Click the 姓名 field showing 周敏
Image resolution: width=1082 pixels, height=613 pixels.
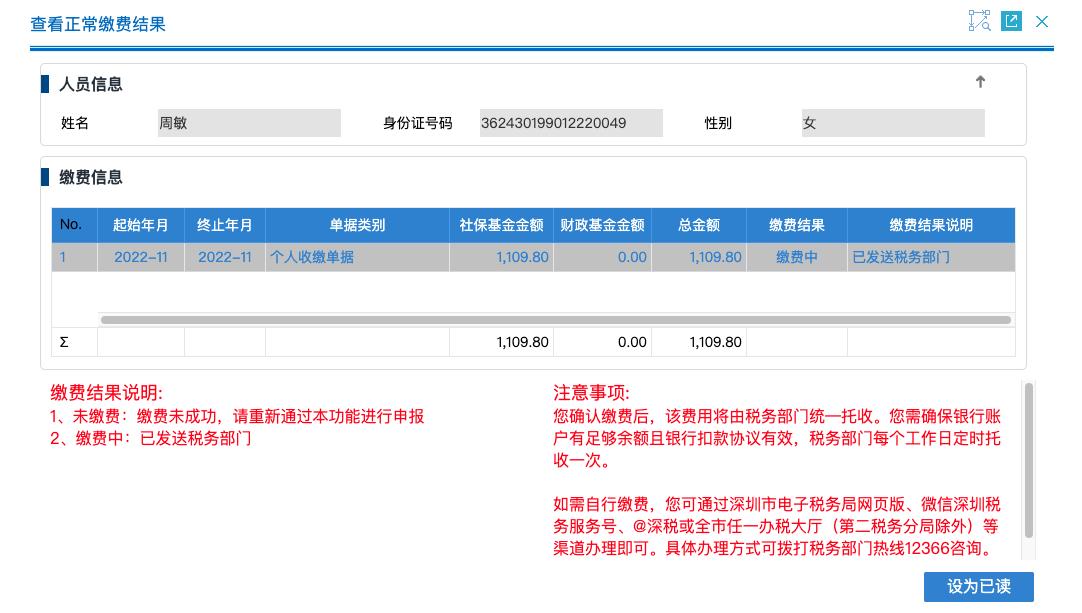point(249,122)
